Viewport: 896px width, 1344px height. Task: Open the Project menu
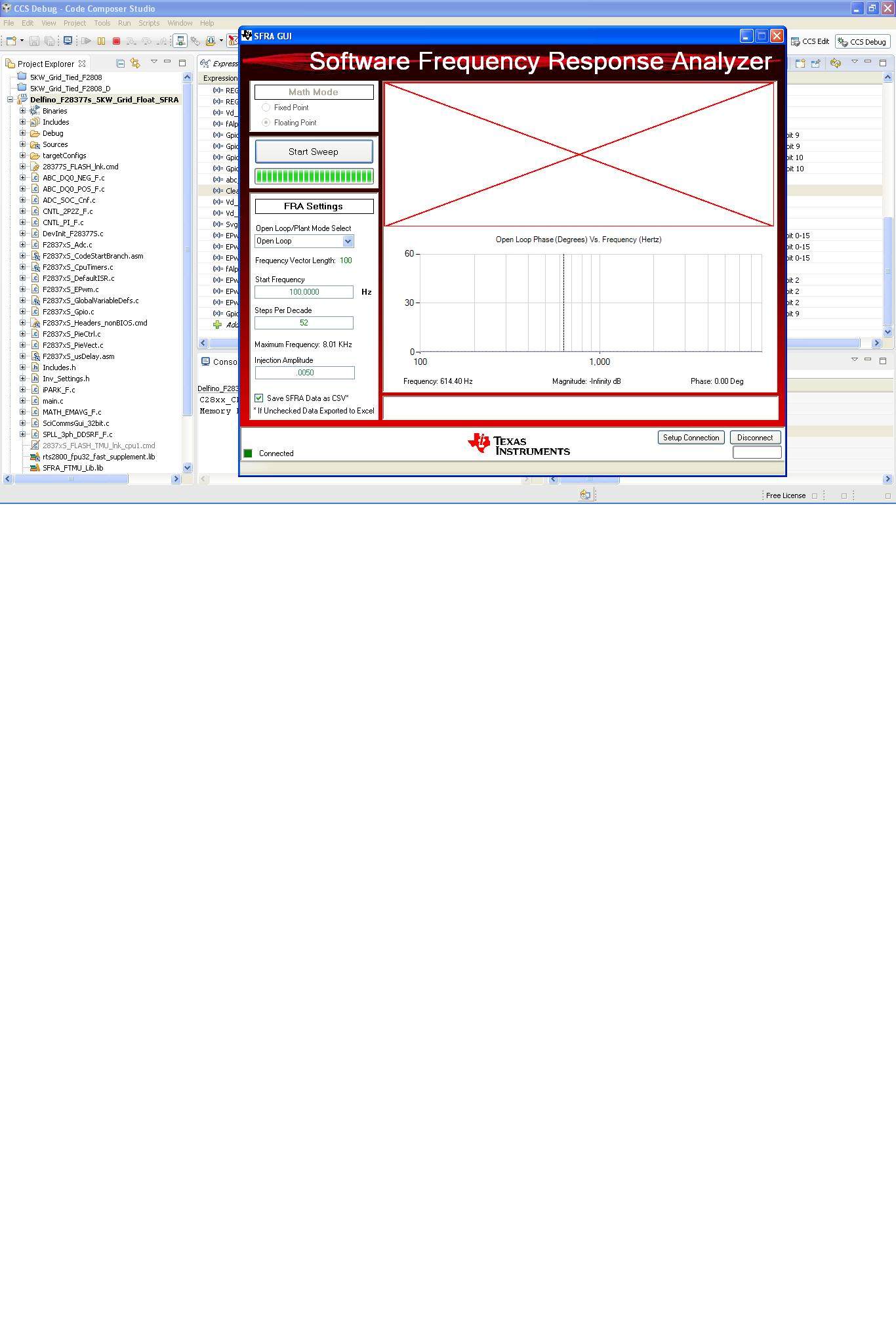(x=75, y=23)
